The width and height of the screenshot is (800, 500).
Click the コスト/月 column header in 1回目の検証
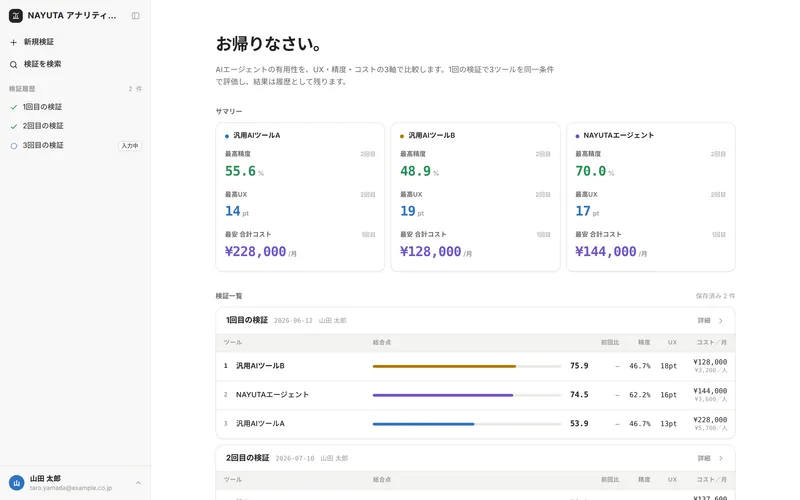coord(712,342)
